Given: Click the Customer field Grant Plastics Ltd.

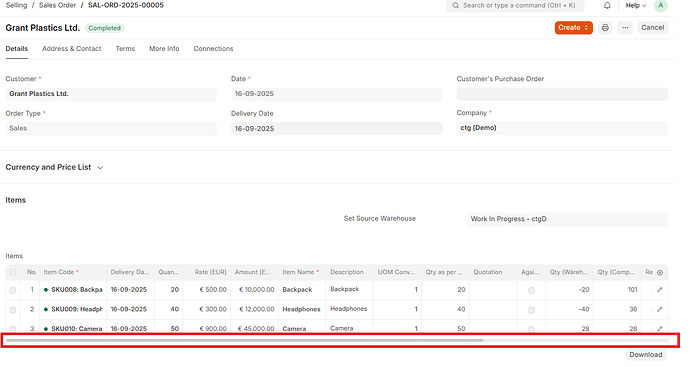Looking at the screenshot, I should pyautogui.click(x=111, y=94).
